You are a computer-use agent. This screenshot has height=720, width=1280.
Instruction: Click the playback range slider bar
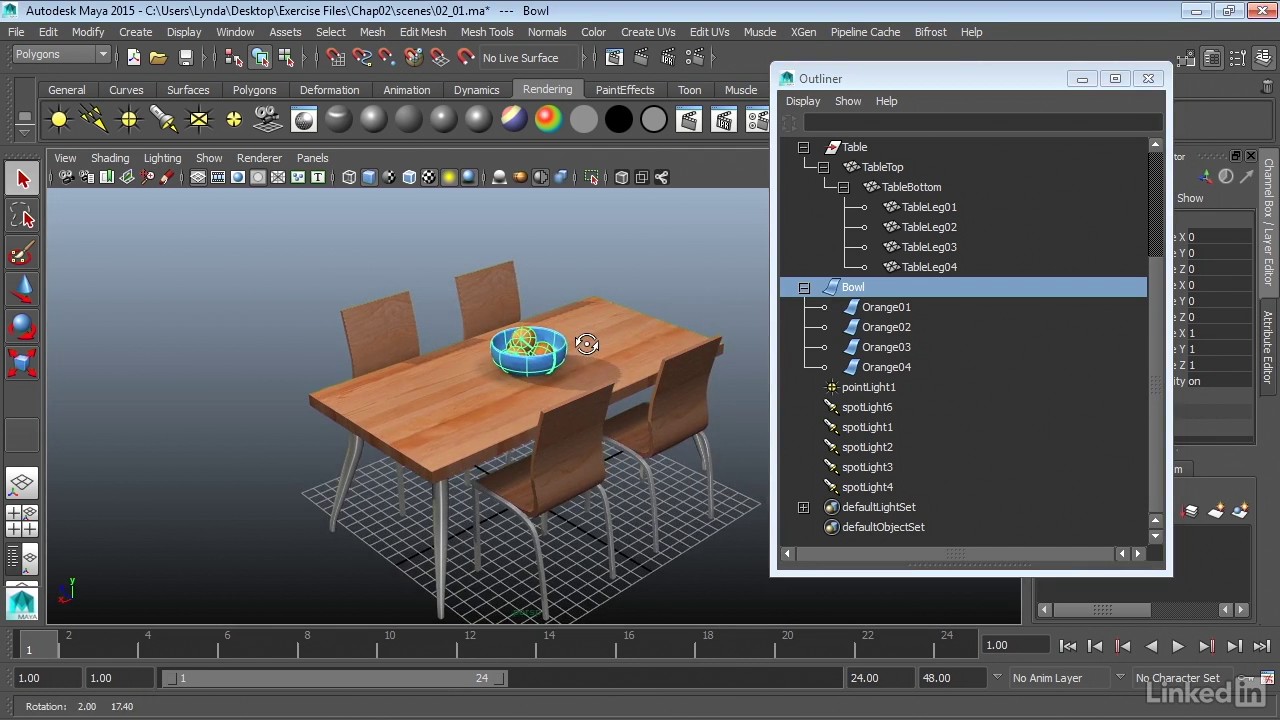pyautogui.click(x=335, y=678)
